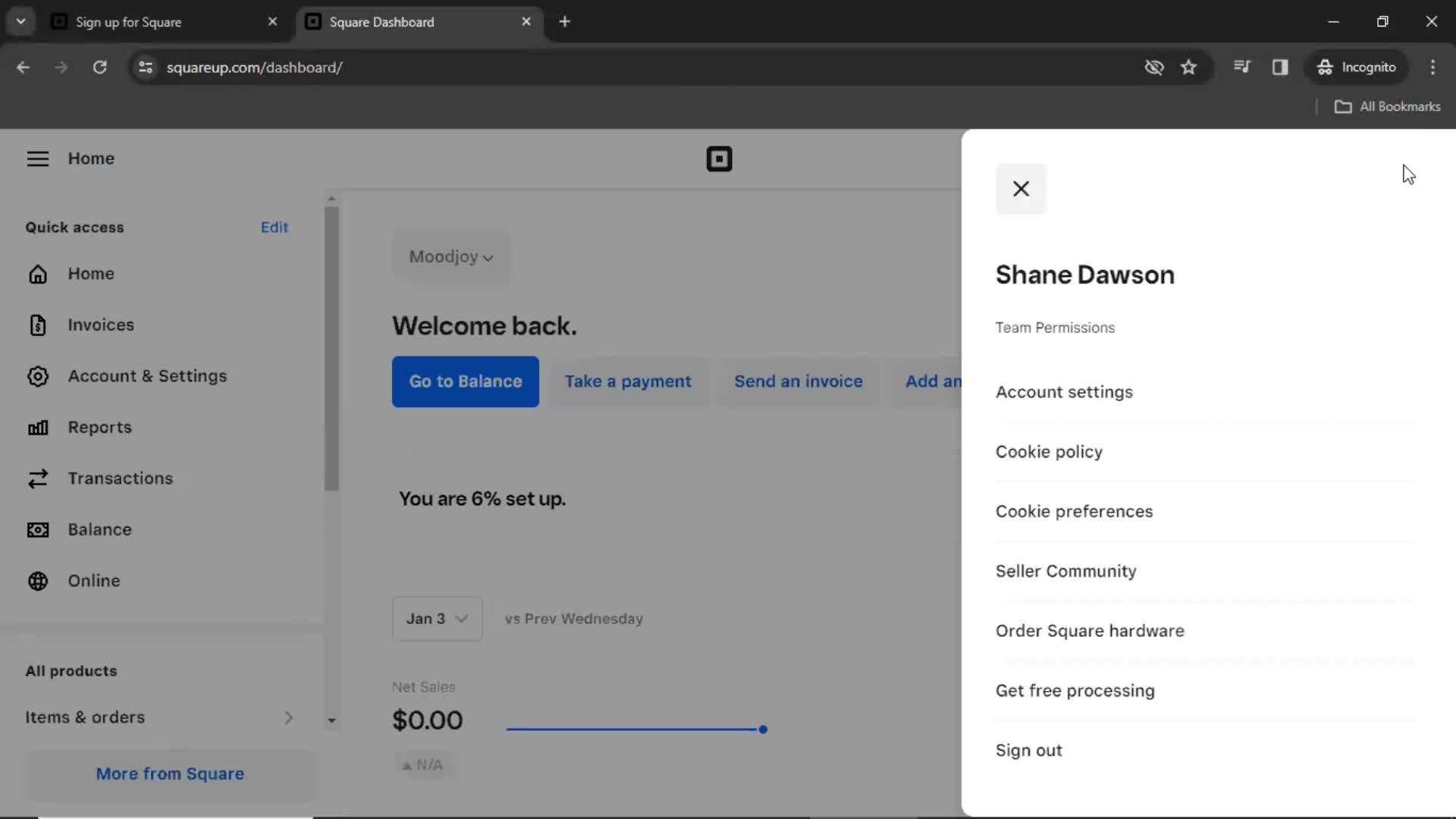Select the Online globe icon
This screenshot has height=819, width=1456.
pyautogui.click(x=37, y=580)
